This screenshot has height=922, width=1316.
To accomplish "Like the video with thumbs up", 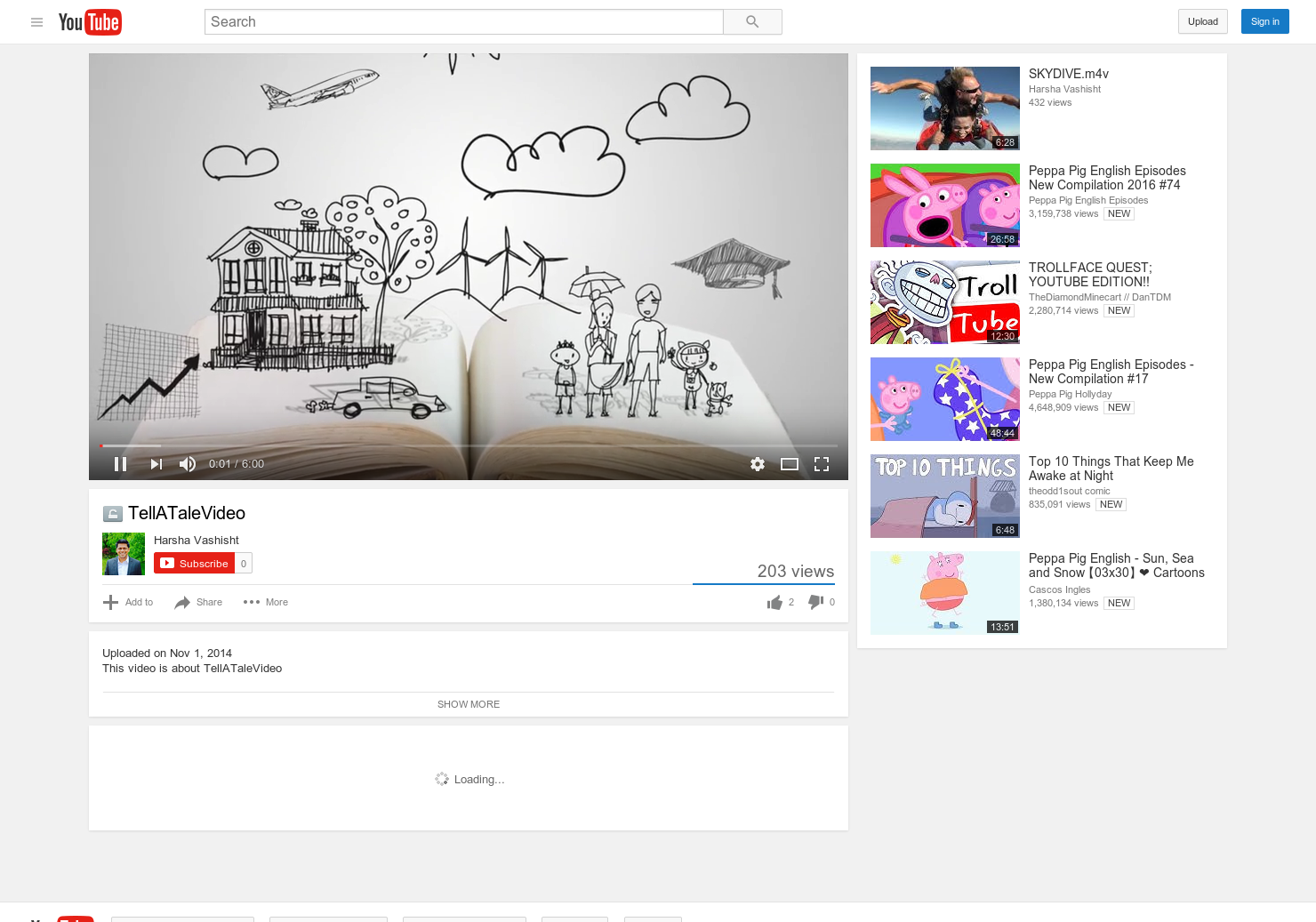I will coord(775,603).
